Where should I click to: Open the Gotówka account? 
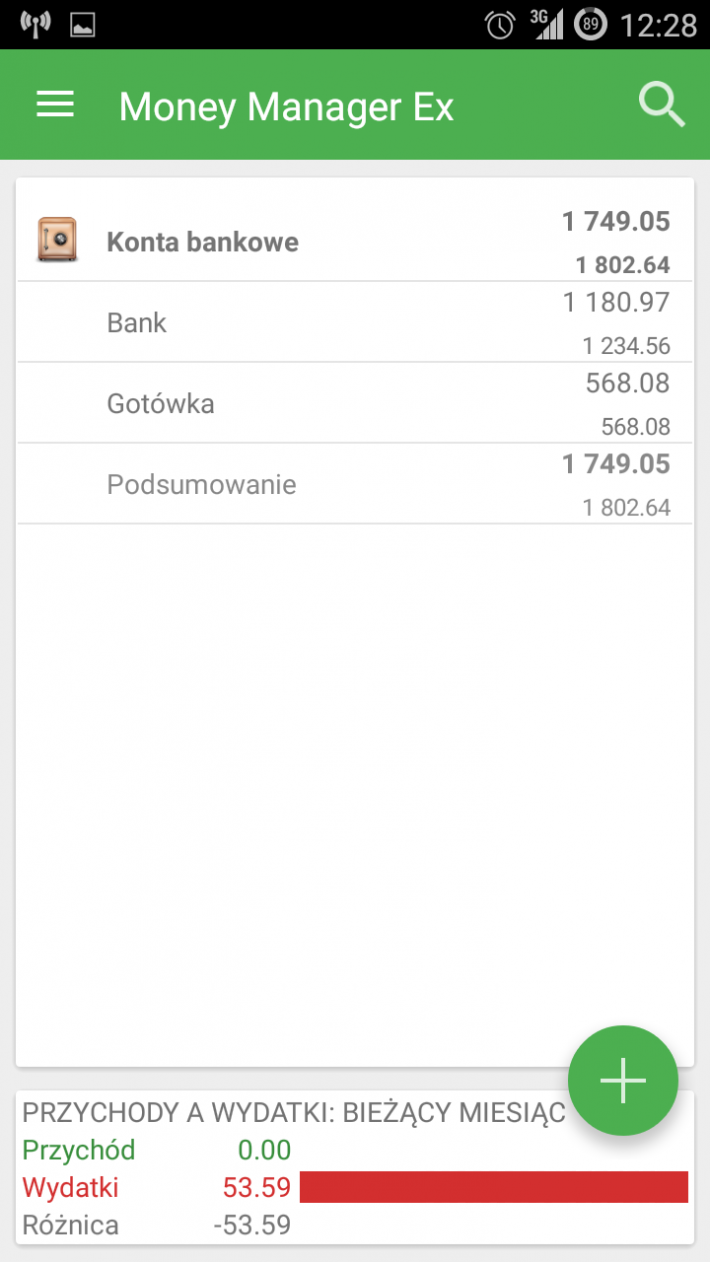coord(355,403)
